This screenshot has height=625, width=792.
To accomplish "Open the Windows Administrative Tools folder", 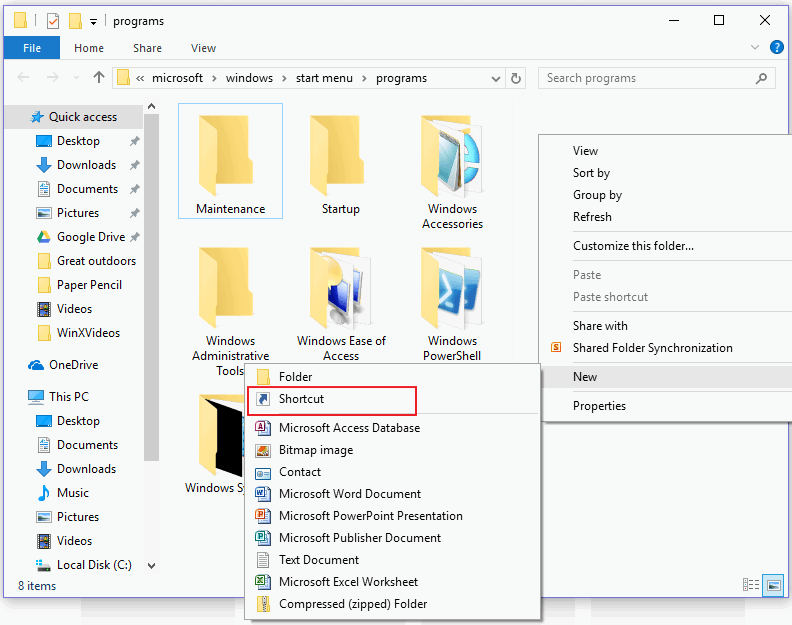I will pyautogui.click(x=230, y=310).
